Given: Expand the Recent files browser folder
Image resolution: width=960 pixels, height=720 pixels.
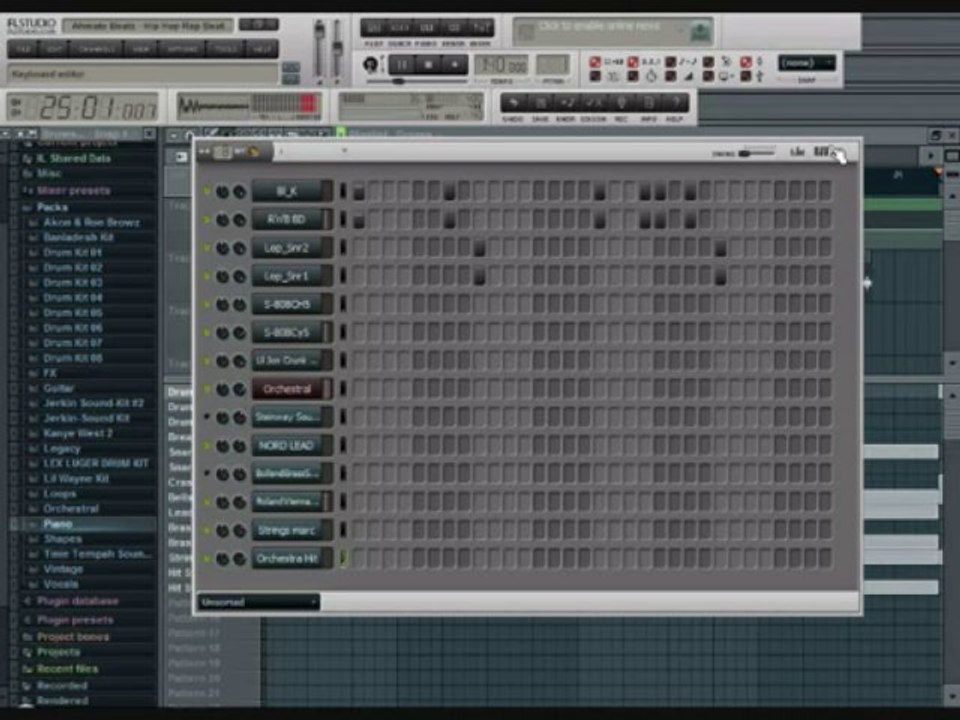Looking at the screenshot, I should click(x=67, y=669).
